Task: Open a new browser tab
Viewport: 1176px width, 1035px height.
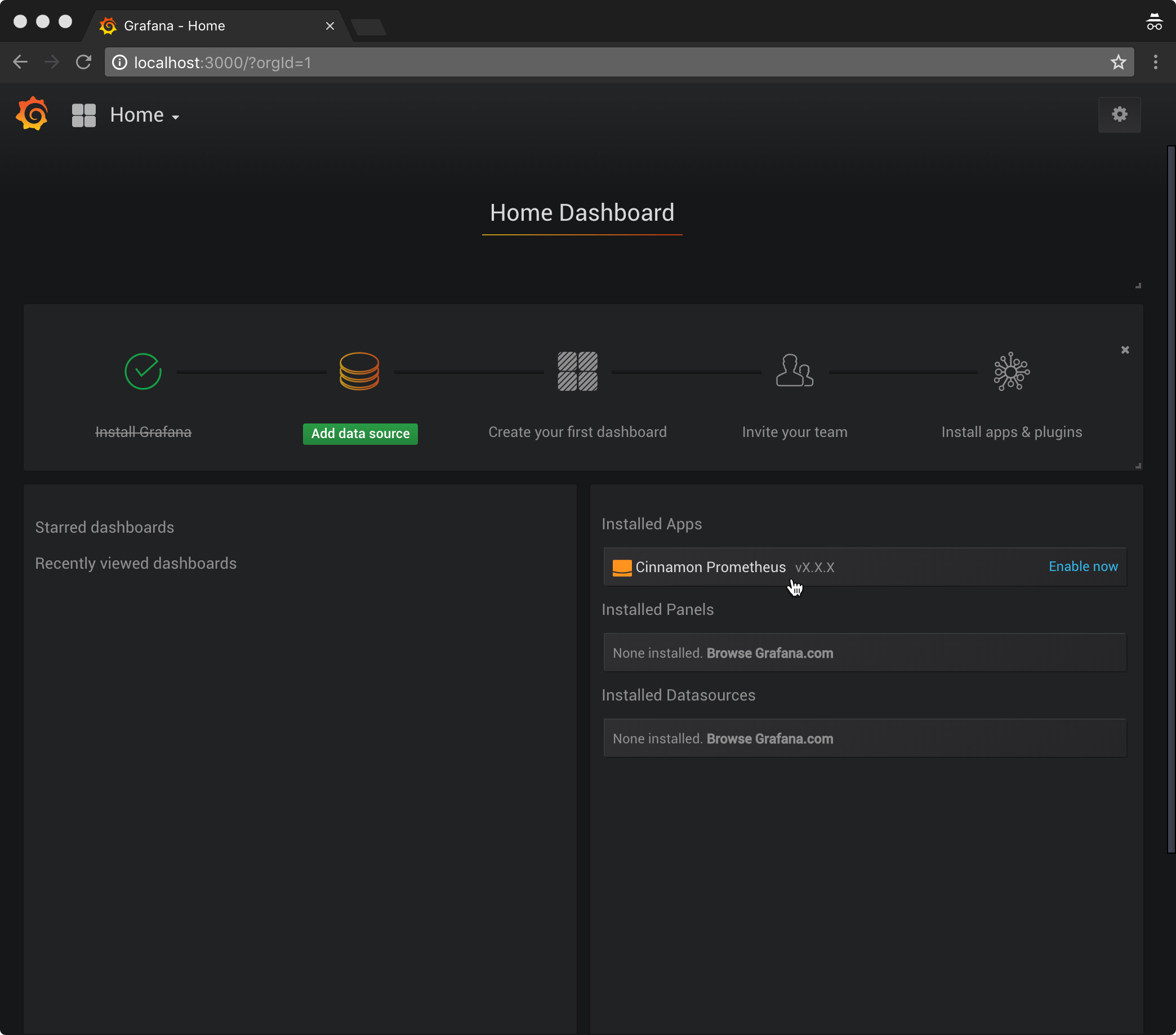Action: coord(368,27)
